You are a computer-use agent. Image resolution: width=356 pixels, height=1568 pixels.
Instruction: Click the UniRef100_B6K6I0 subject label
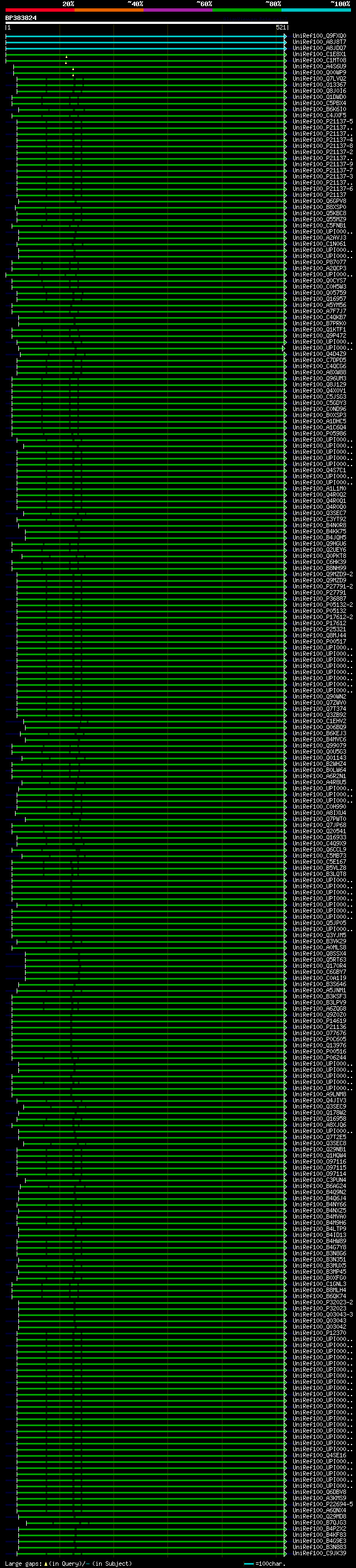(319, 109)
